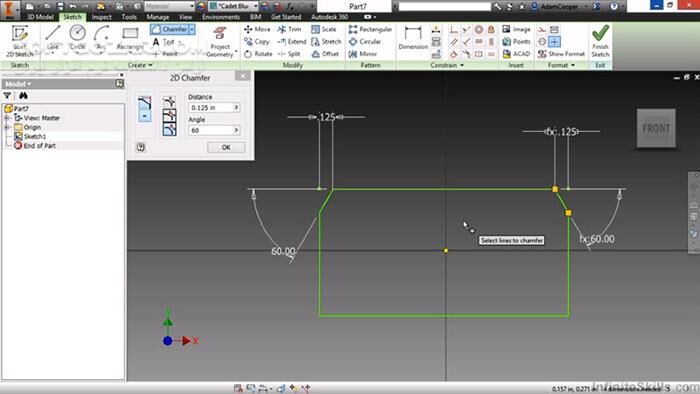
Task: Insert Image tool icon
Action: (x=516, y=29)
